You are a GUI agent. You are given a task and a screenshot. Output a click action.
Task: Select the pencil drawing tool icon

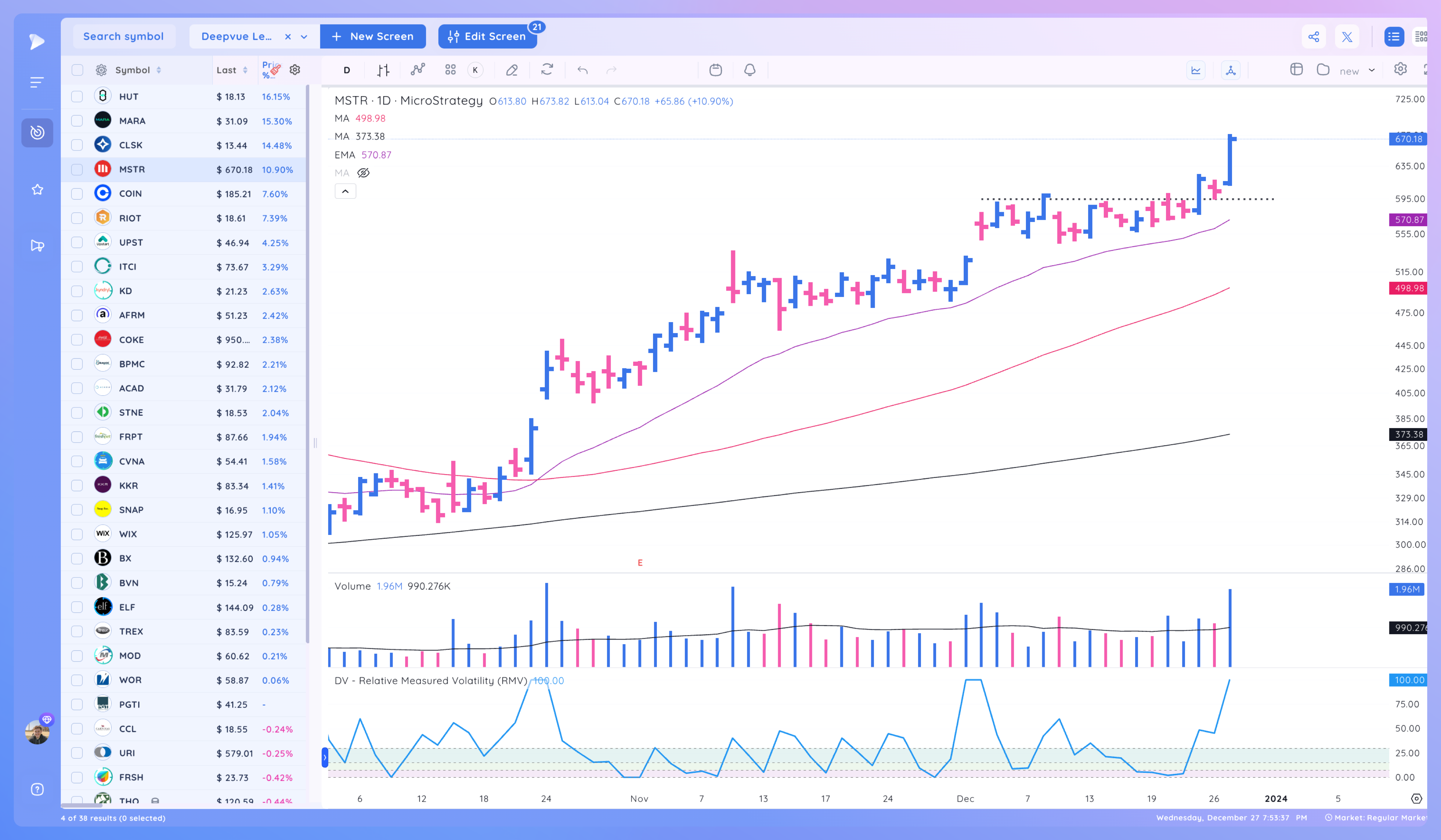[512, 70]
